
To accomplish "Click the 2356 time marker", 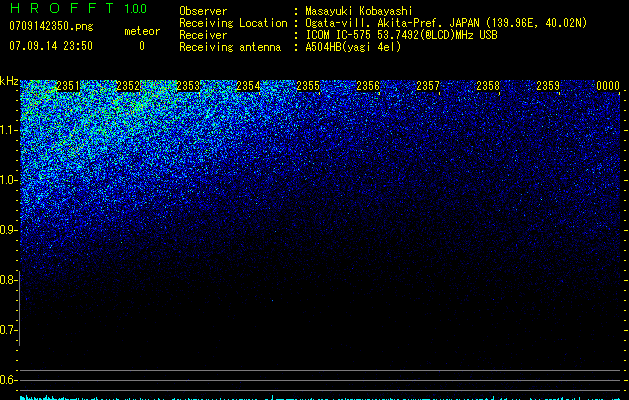I will pos(368,86).
